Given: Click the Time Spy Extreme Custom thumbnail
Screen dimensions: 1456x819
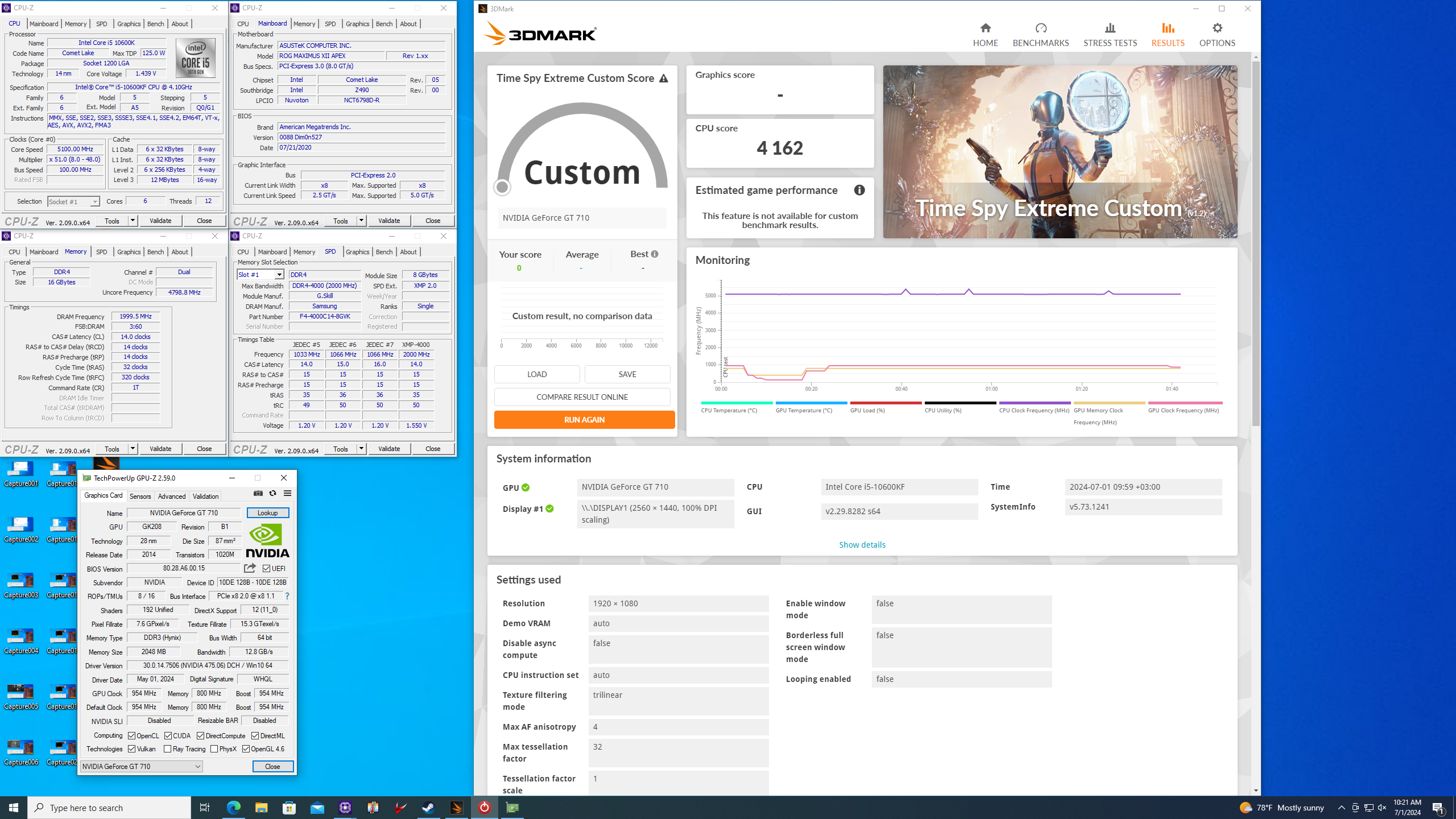Looking at the screenshot, I should pyautogui.click(x=1060, y=152).
